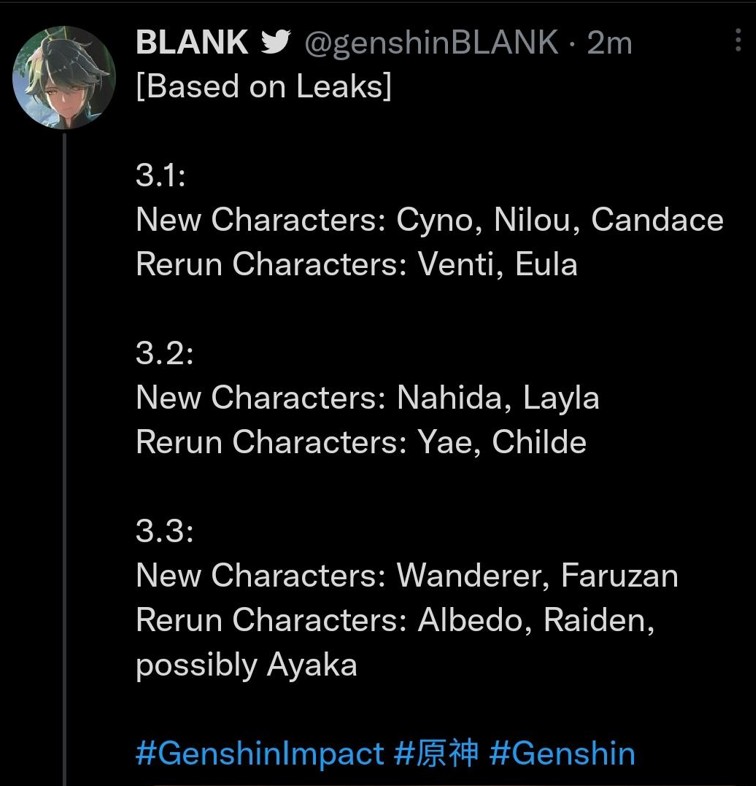The height and width of the screenshot is (786, 756).
Task: Click the @genshinBLANK handle
Action: (431, 42)
